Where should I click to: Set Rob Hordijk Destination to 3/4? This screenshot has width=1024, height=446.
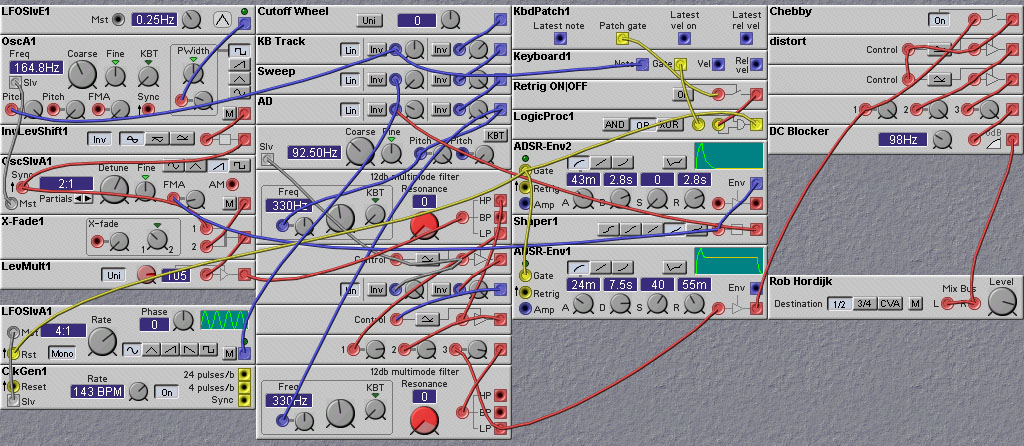click(x=863, y=304)
